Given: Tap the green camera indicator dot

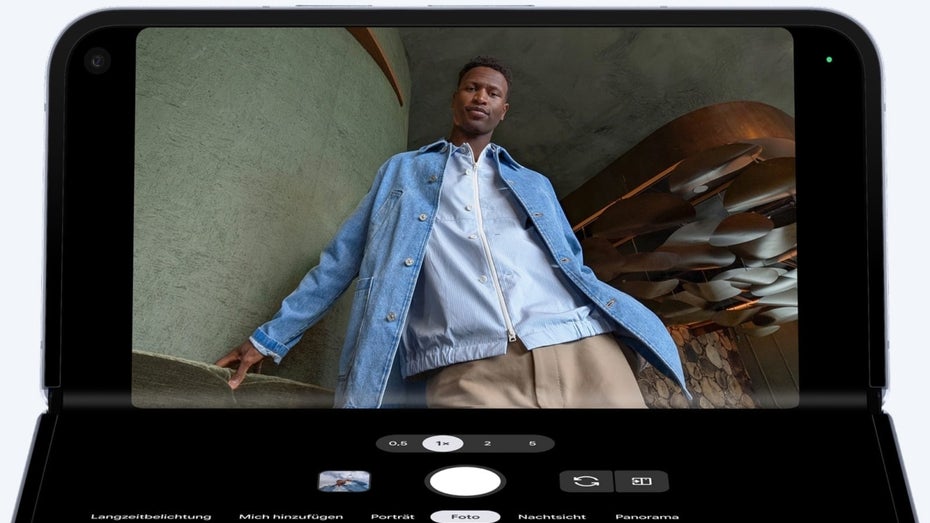Looking at the screenshot, I should [829, 59].
